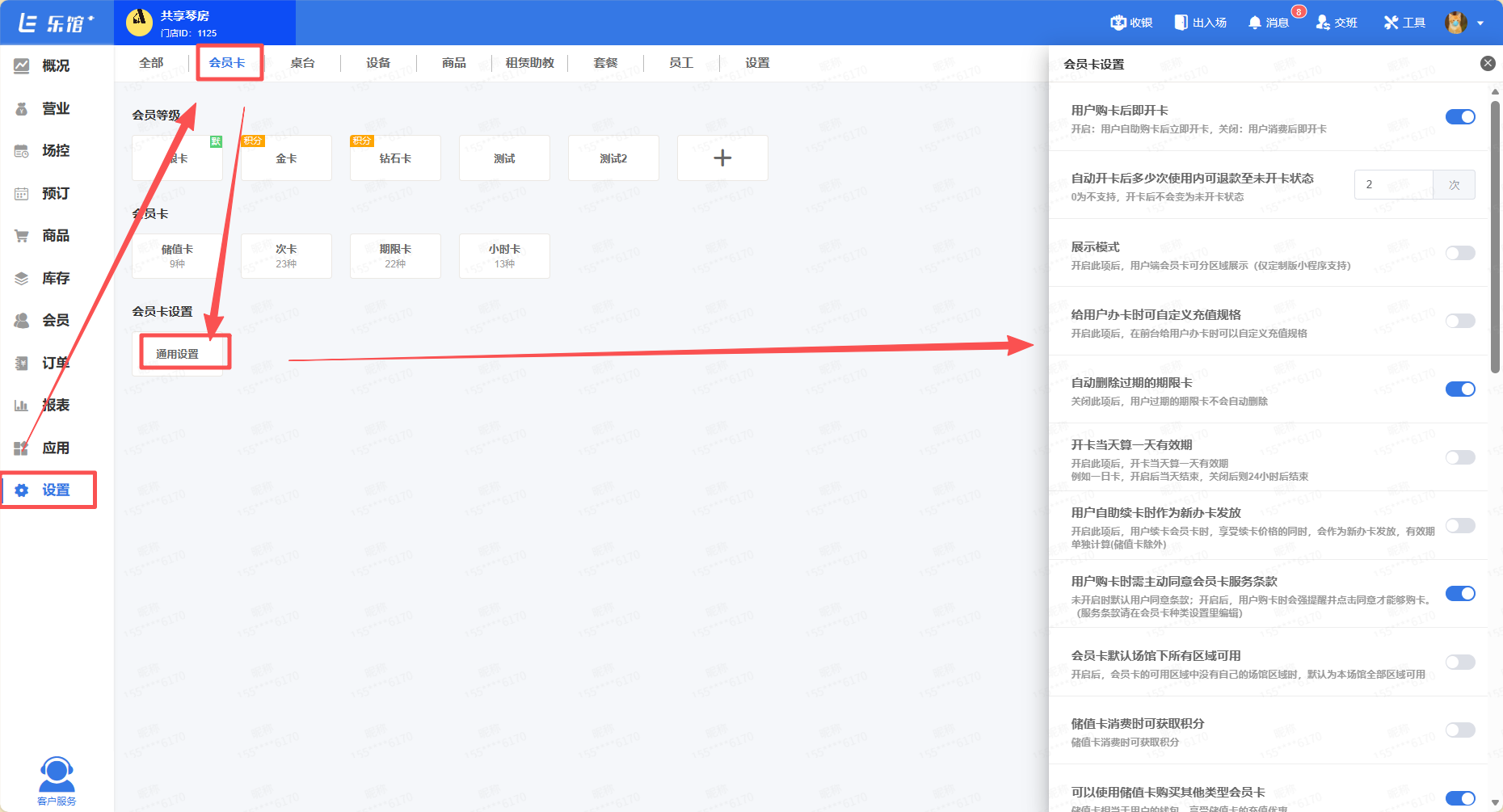Screen dimensions: 1503x812
Task: Select the 钻石卡 member level card
Action: point(395,158)
